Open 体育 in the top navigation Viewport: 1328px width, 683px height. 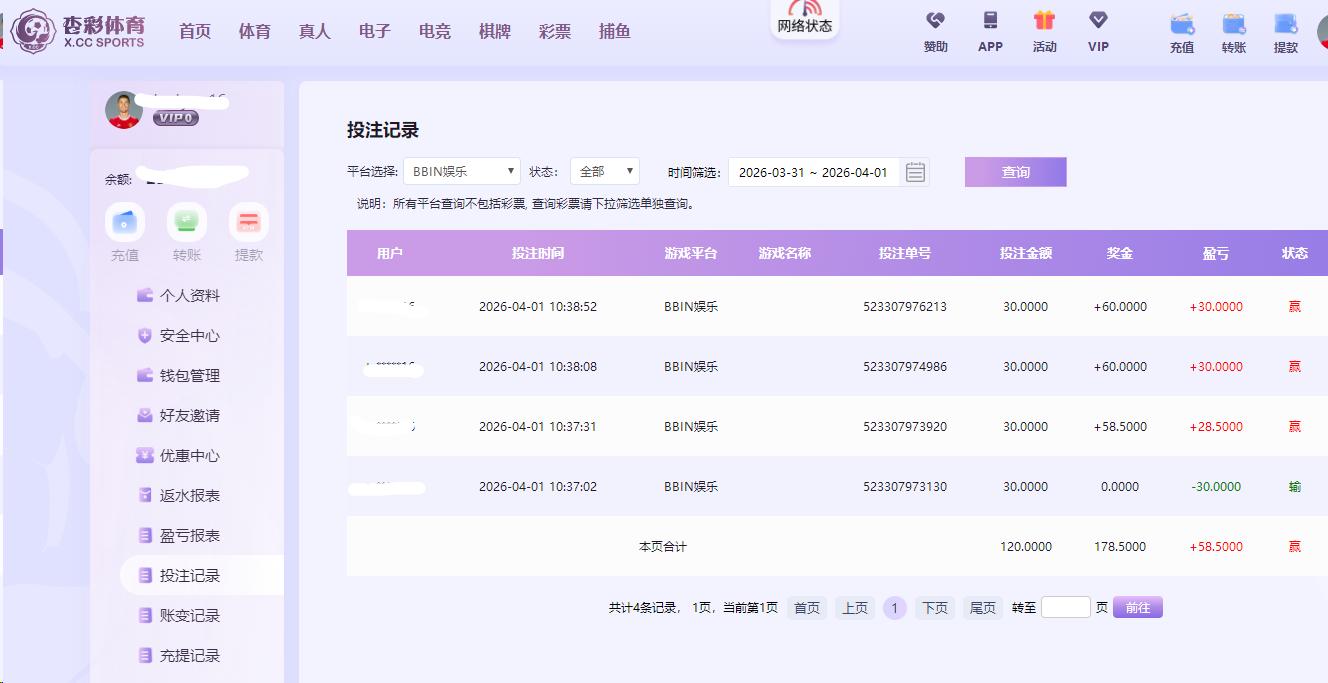(255, 32)
